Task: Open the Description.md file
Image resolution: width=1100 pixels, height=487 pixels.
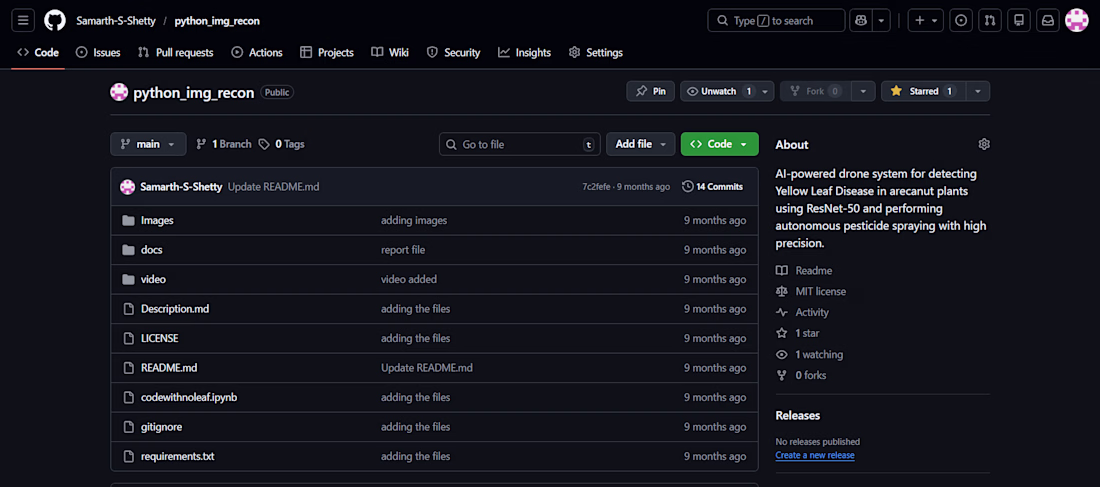Action: [x=175, y=309]
